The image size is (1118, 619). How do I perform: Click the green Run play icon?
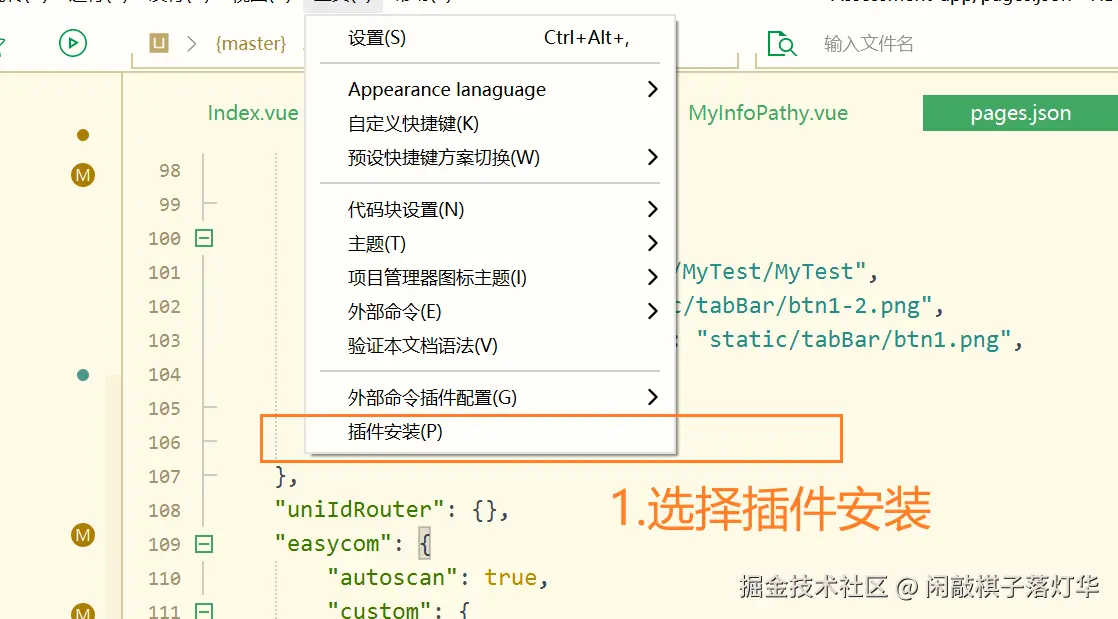[73, 44]
